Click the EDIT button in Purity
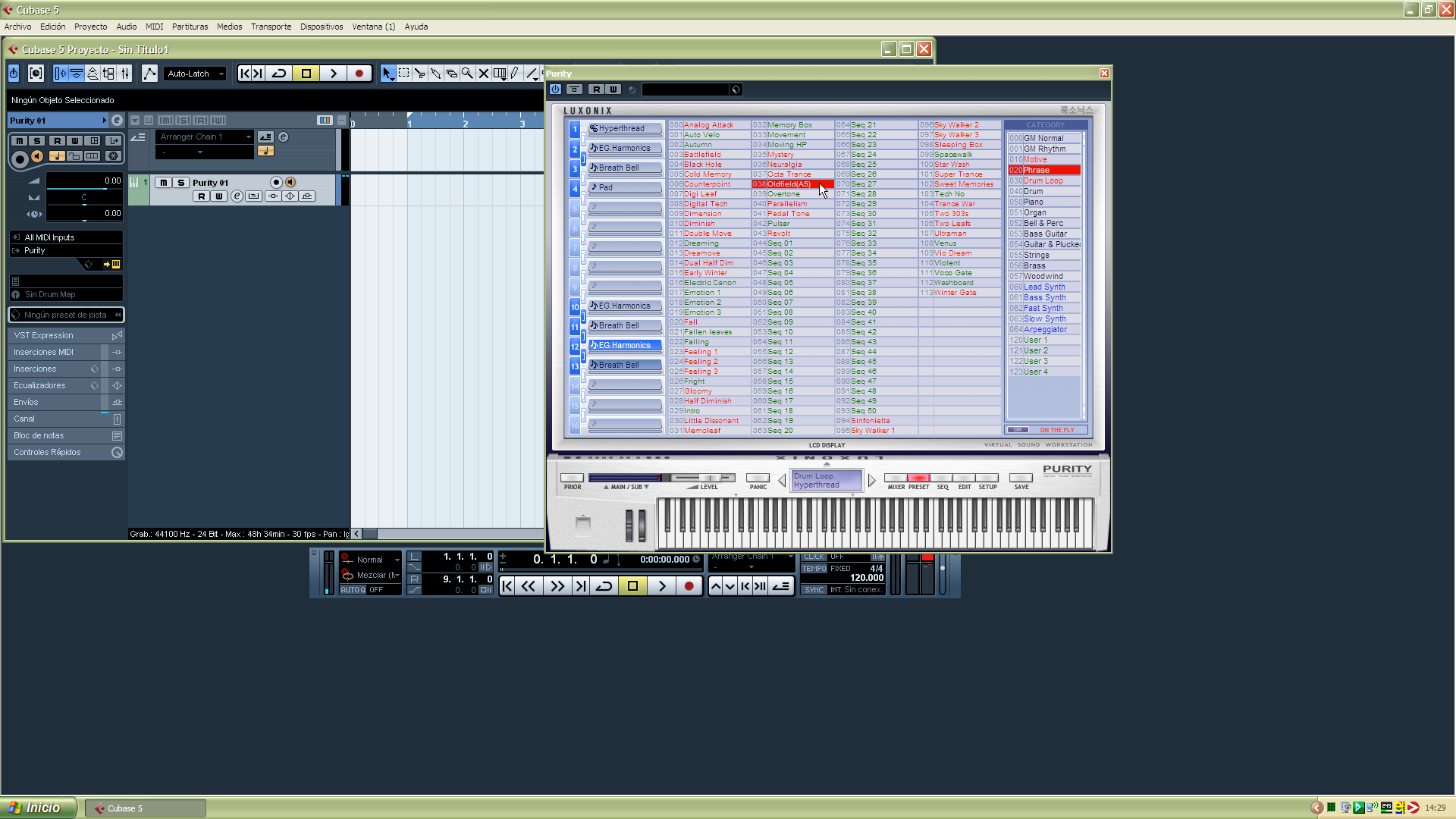 pyautogui.click(x=965, y=478)
